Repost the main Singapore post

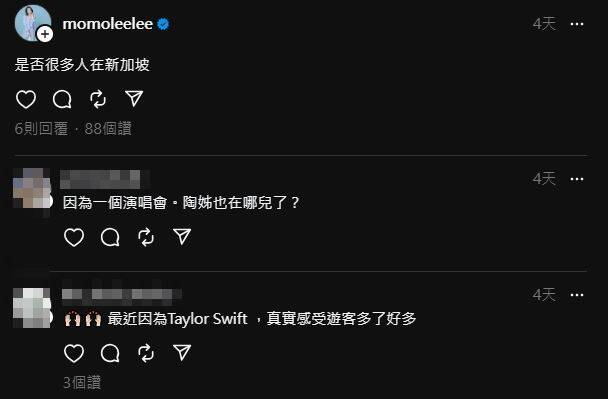click(x=98, y=99)
